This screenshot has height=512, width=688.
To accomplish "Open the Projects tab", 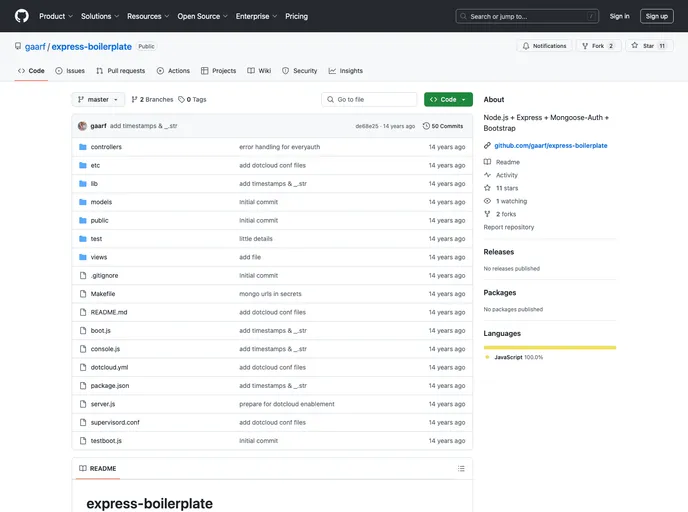I will click(219, 71).
